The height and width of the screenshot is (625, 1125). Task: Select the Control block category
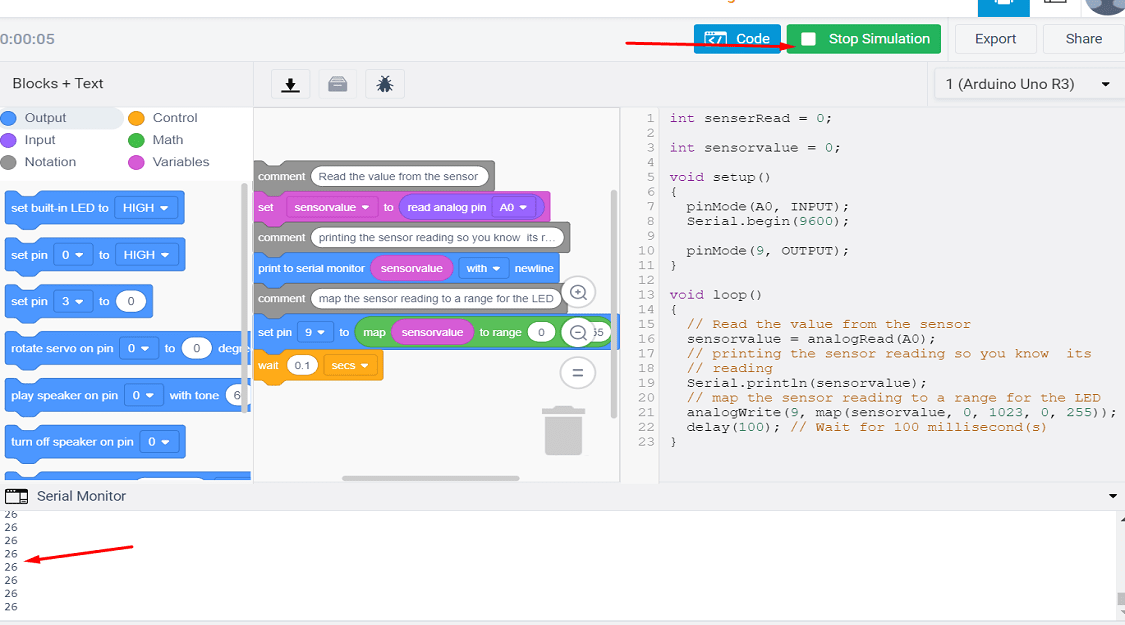pos(174,118)
